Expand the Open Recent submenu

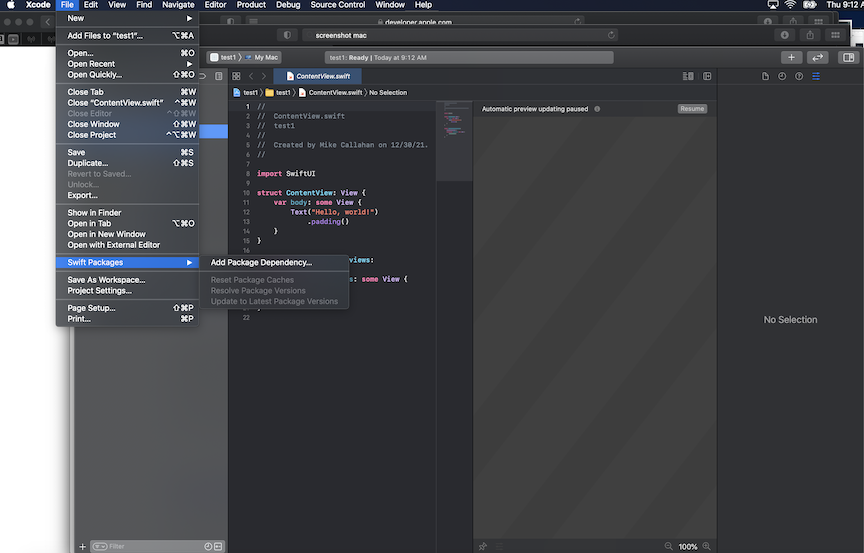[x=127, y=64]
